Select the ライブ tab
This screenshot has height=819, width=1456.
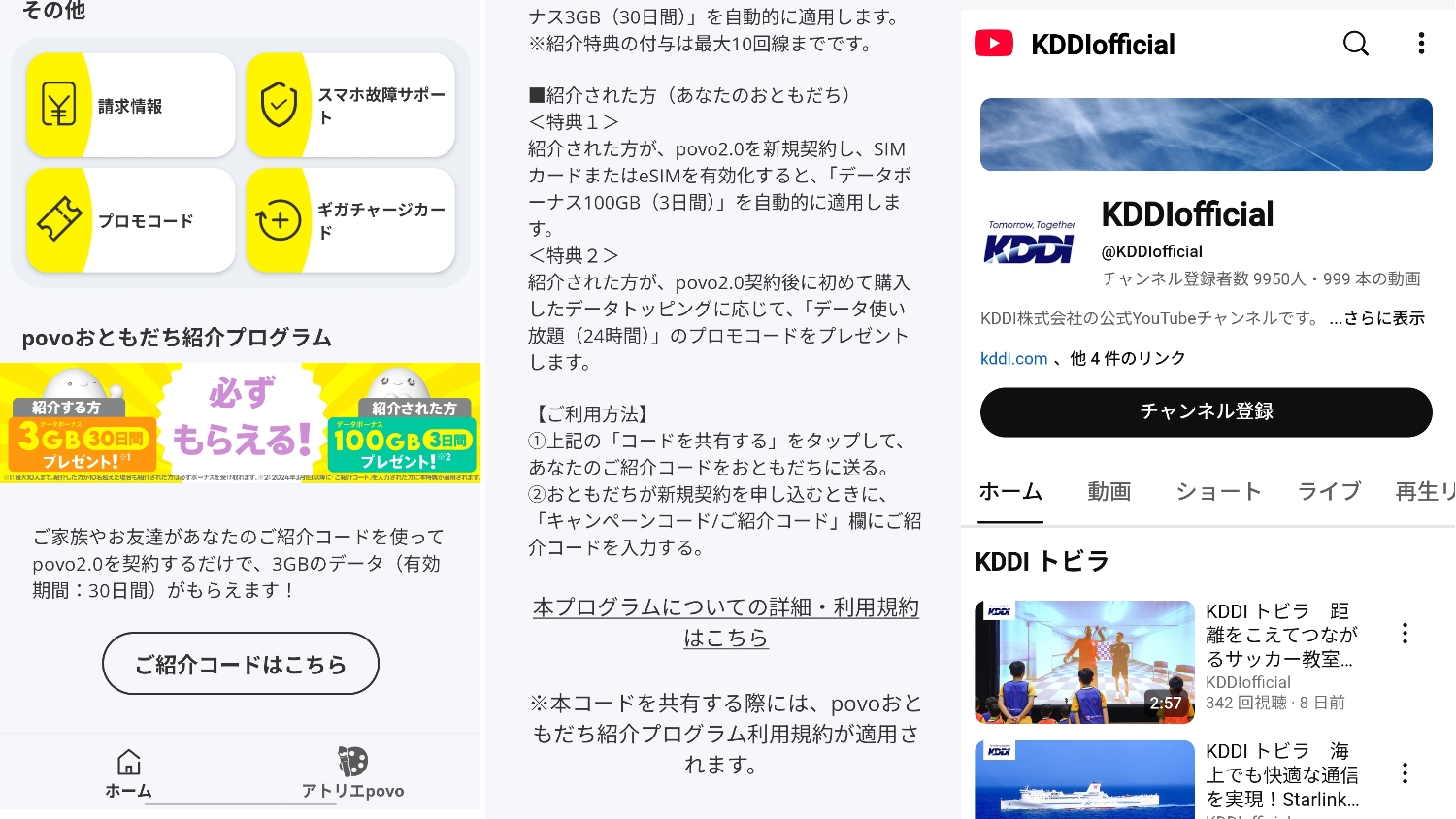point(1329,492)
